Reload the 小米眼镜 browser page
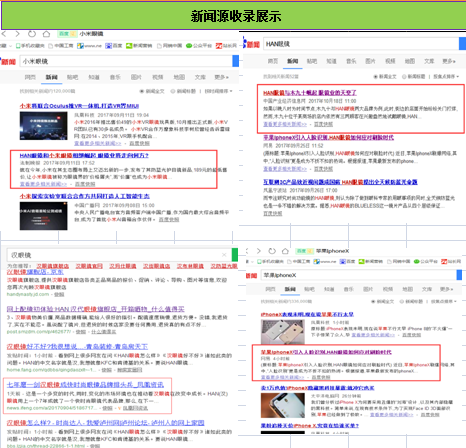 pos(32,34)
